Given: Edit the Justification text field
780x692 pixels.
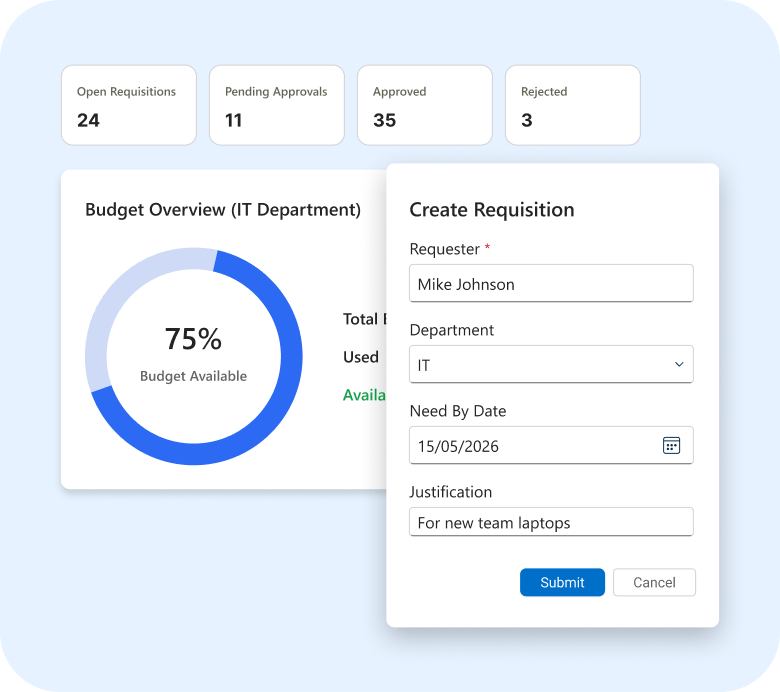Looking at the screenshot, I should tap(551, 522).
